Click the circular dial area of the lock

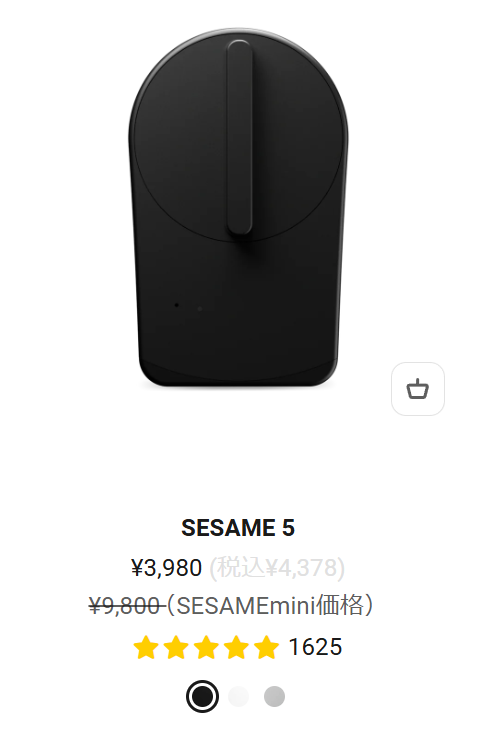coord(238,136)
